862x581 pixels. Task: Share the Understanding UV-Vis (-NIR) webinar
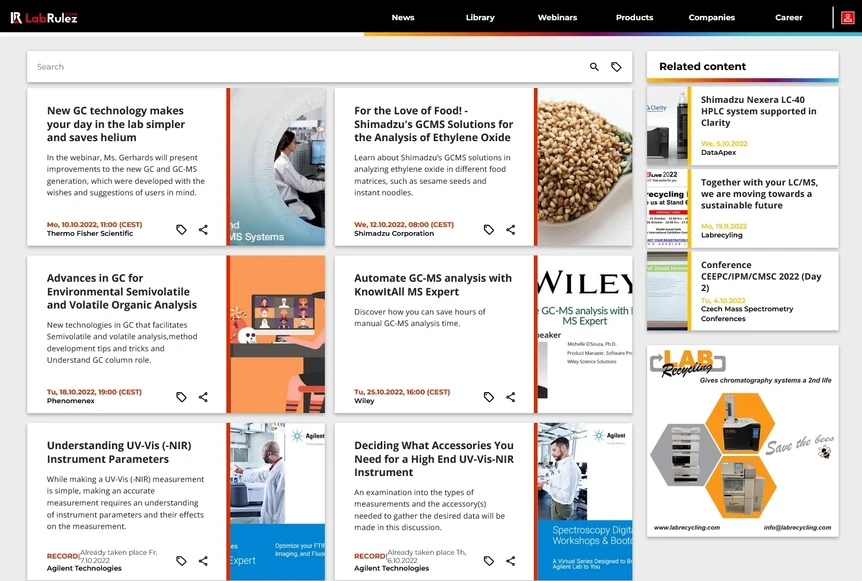pos(203,561)
